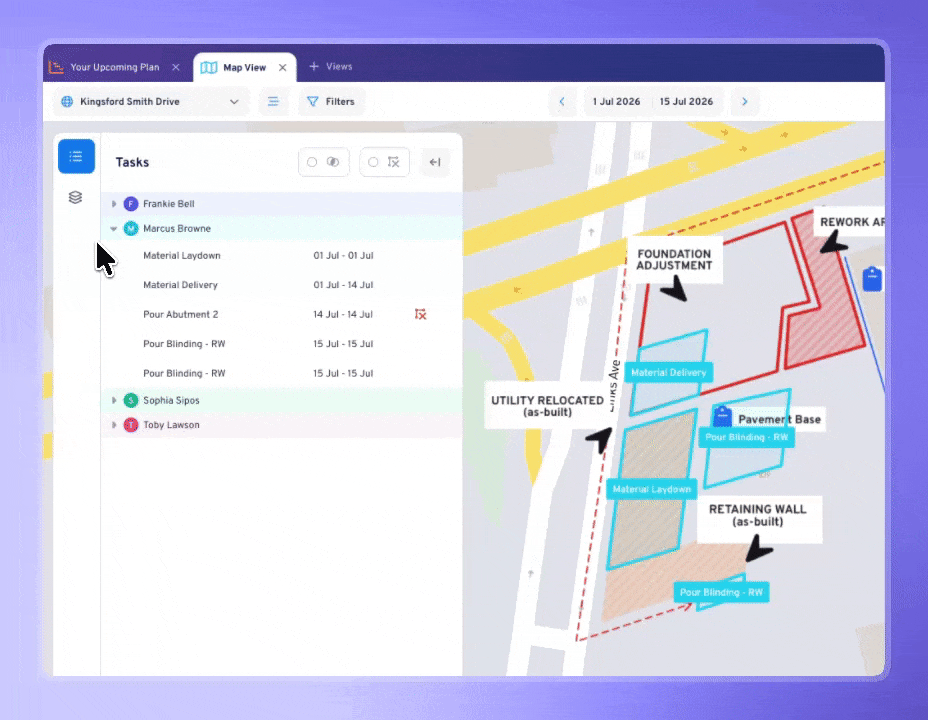
Task: Click the blue clipboard marker below REWORK label
Action: point(872,279)
